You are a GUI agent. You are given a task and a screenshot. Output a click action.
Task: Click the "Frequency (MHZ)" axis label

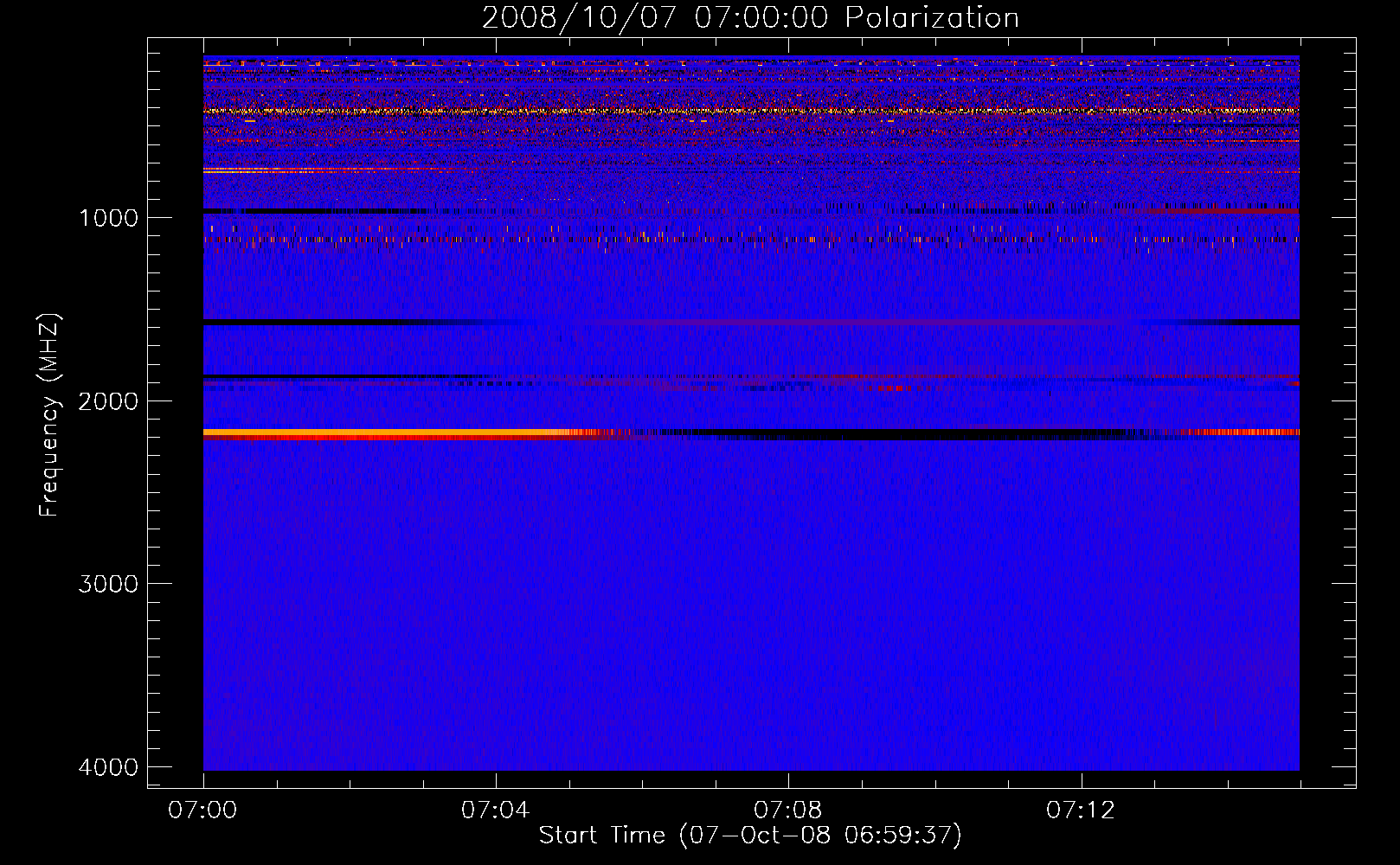click(x=50, y=415)
